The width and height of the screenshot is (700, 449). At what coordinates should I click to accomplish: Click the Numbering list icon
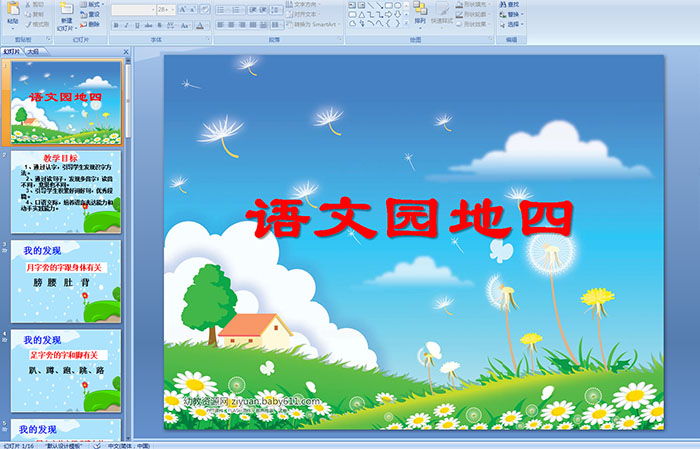click(237, 10)
